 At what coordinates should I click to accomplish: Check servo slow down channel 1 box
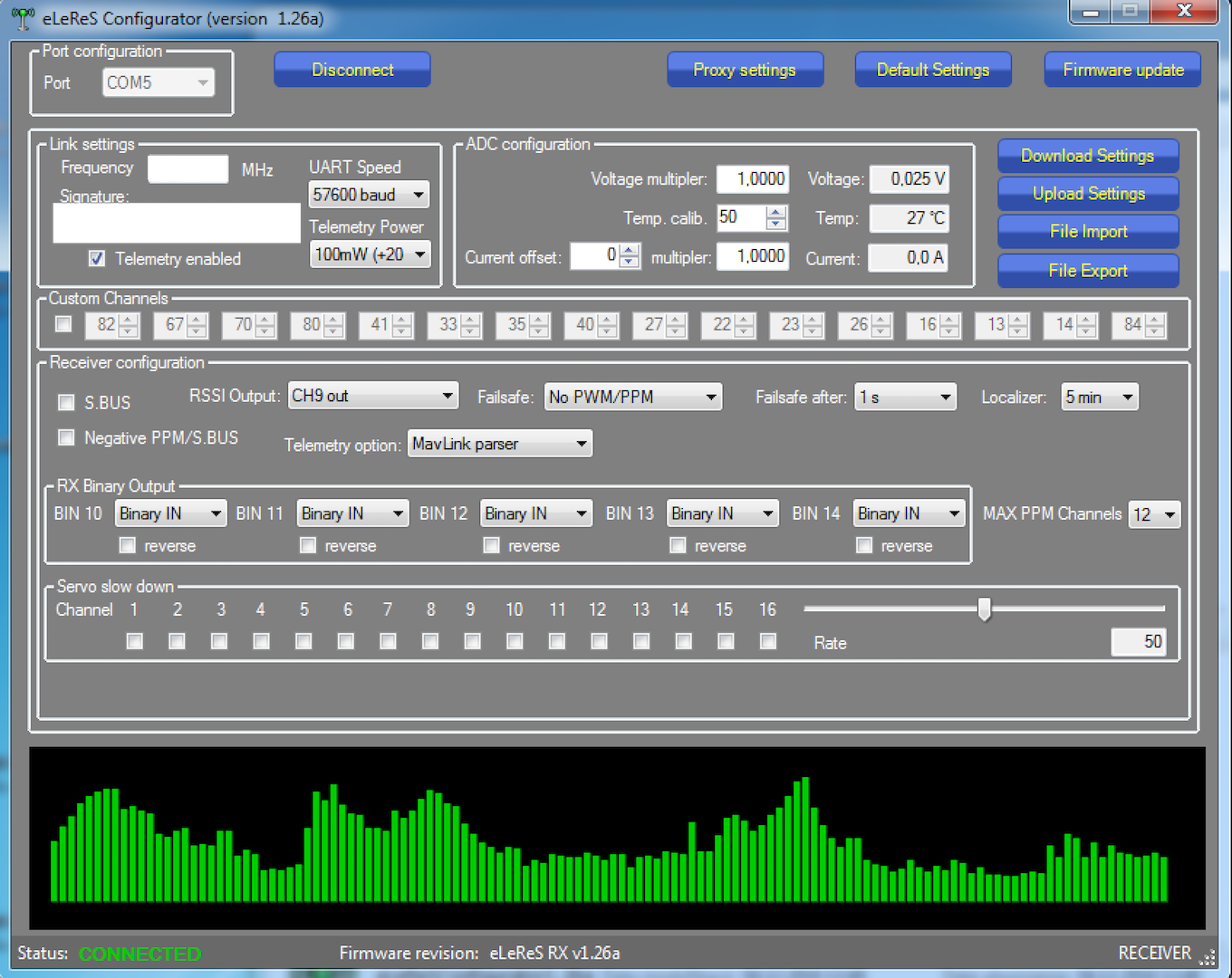[x=135, y=641]
